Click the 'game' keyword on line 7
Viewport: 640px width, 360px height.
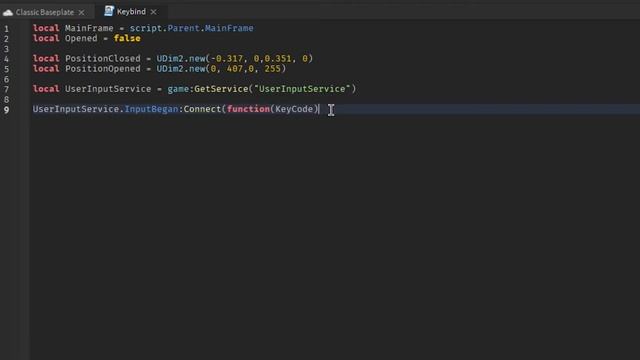click(178, 89)
